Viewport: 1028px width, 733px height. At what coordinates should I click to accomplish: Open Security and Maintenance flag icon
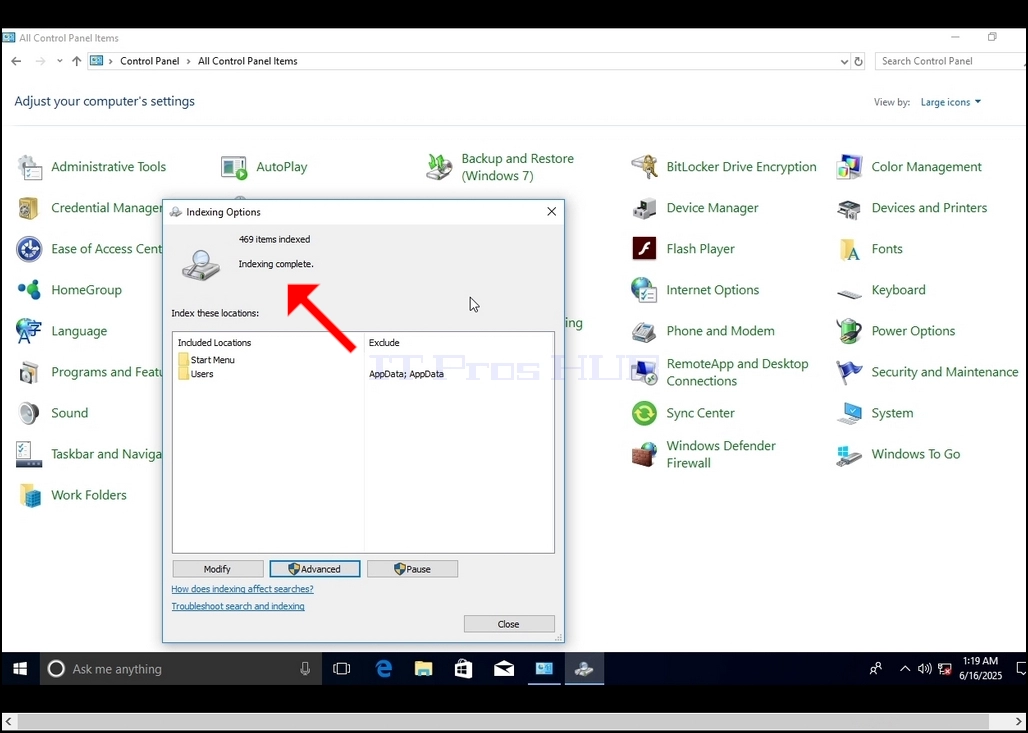tap(850, 372)
